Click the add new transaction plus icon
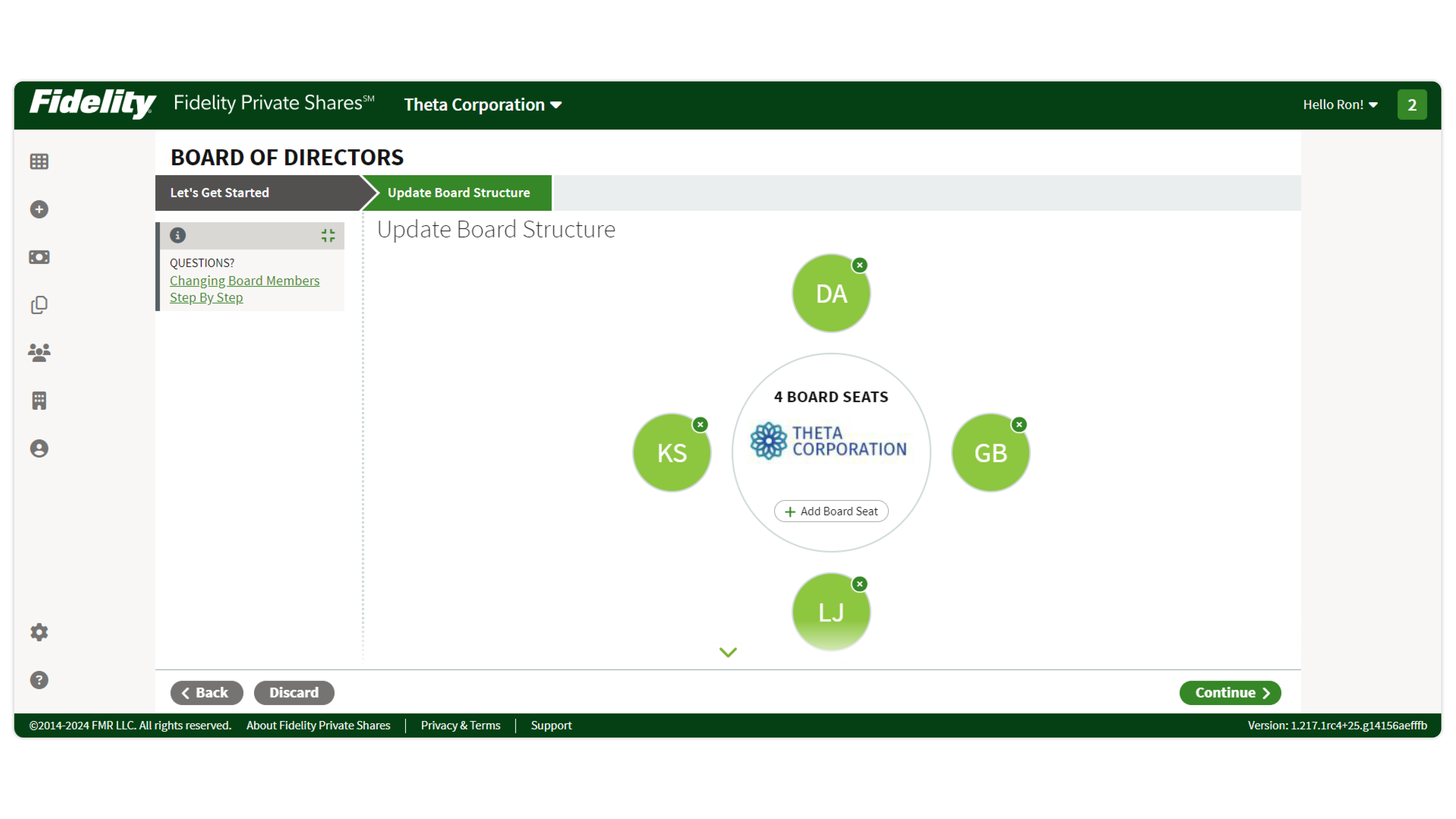1456x819 pixels. (39, 209)
